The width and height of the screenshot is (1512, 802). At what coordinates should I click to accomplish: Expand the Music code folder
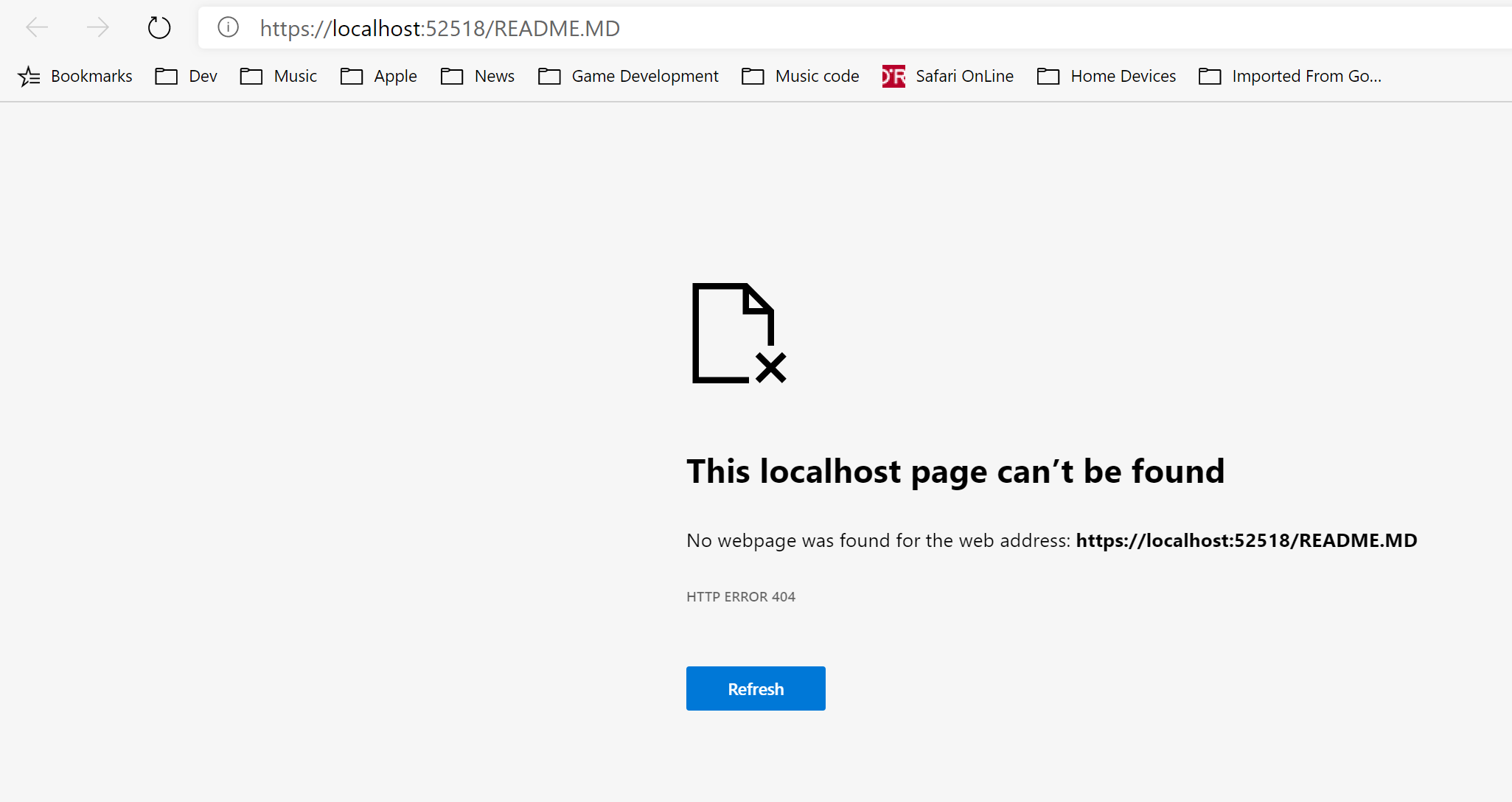tap(801, 76)
